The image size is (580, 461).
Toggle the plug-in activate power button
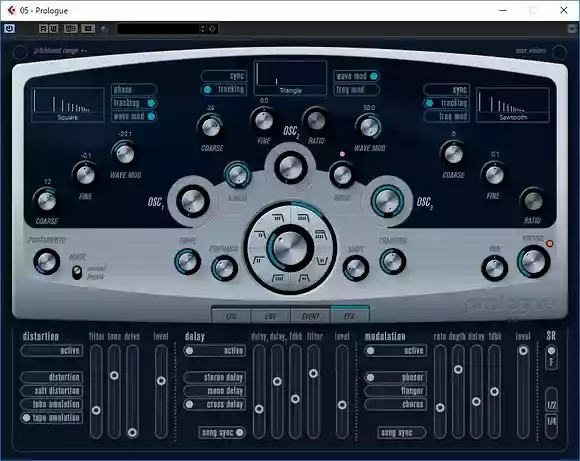click(9, 28)
